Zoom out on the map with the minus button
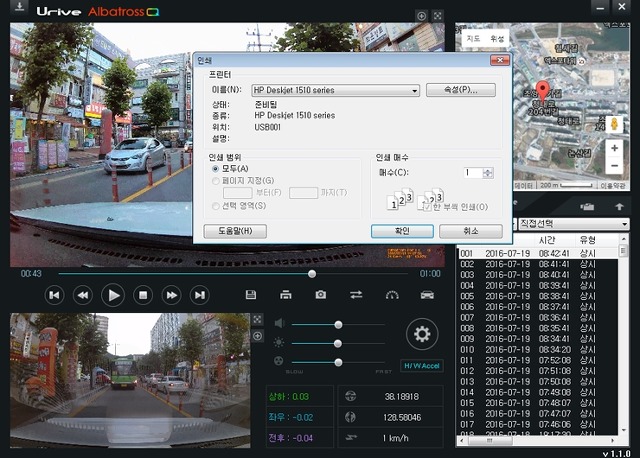The image size is (640, 458). tap(614, 166)
